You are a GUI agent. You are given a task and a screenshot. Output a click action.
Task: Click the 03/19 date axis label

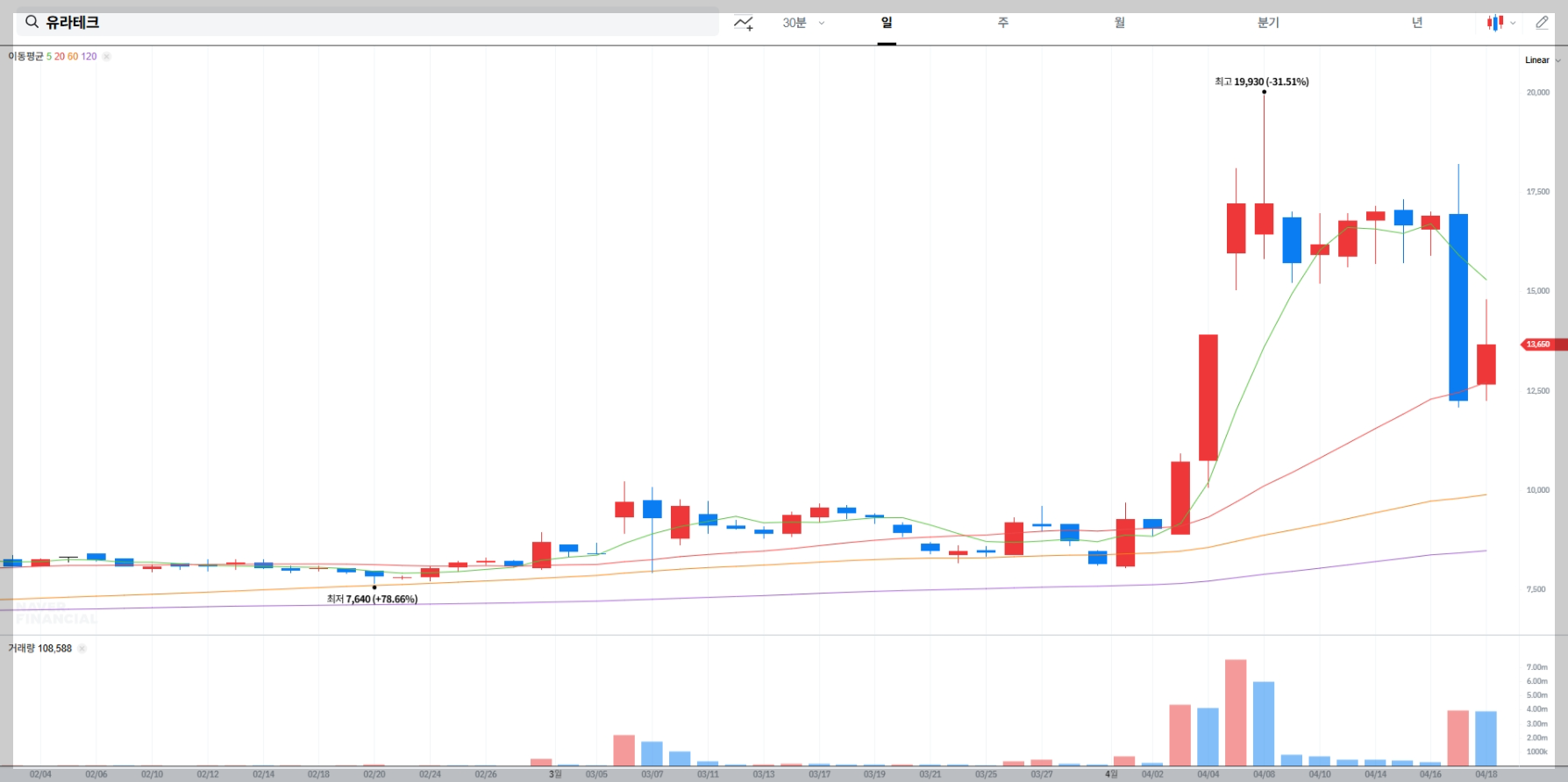874,774
